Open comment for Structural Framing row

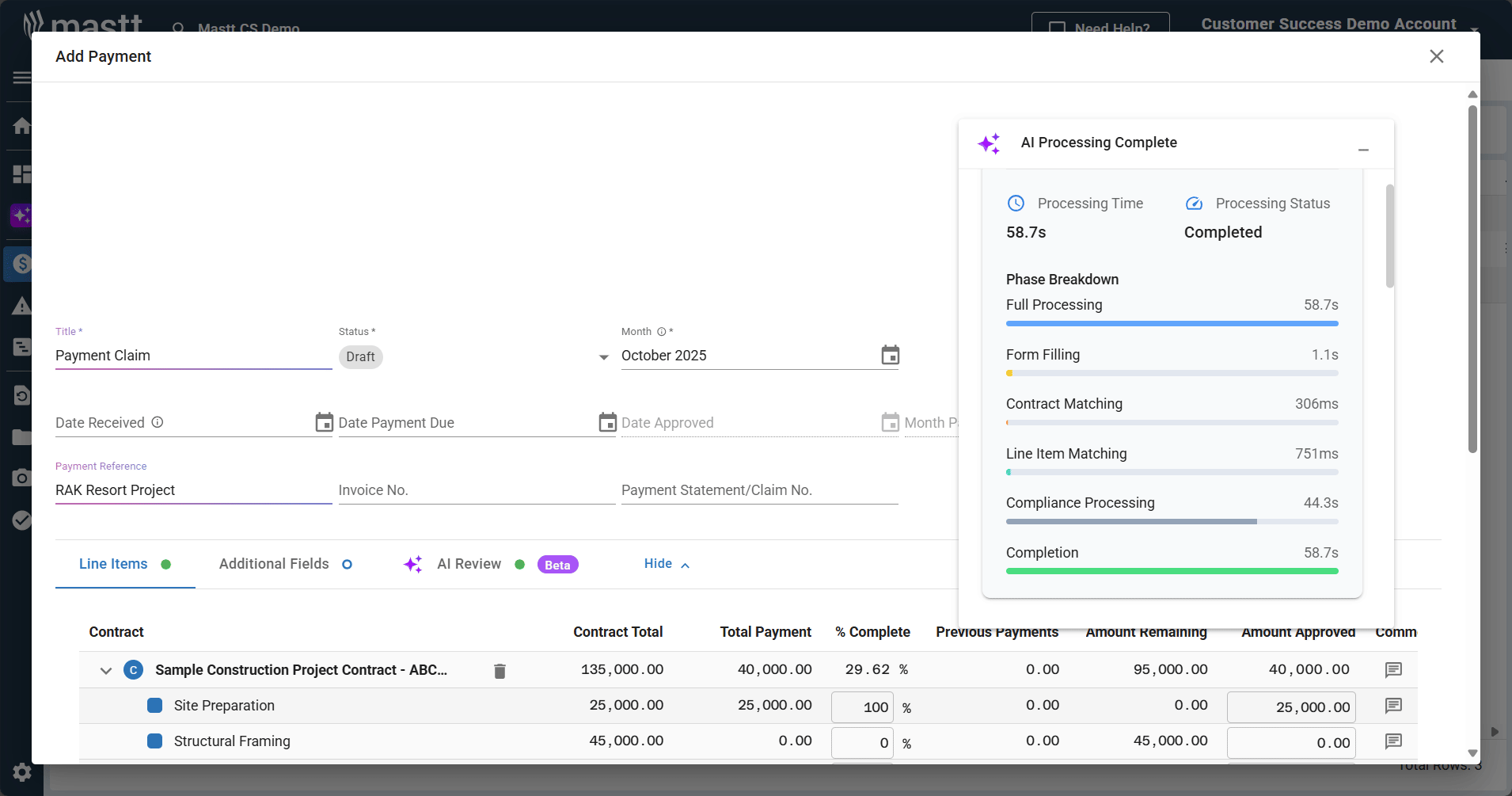tap(1393, 741)
